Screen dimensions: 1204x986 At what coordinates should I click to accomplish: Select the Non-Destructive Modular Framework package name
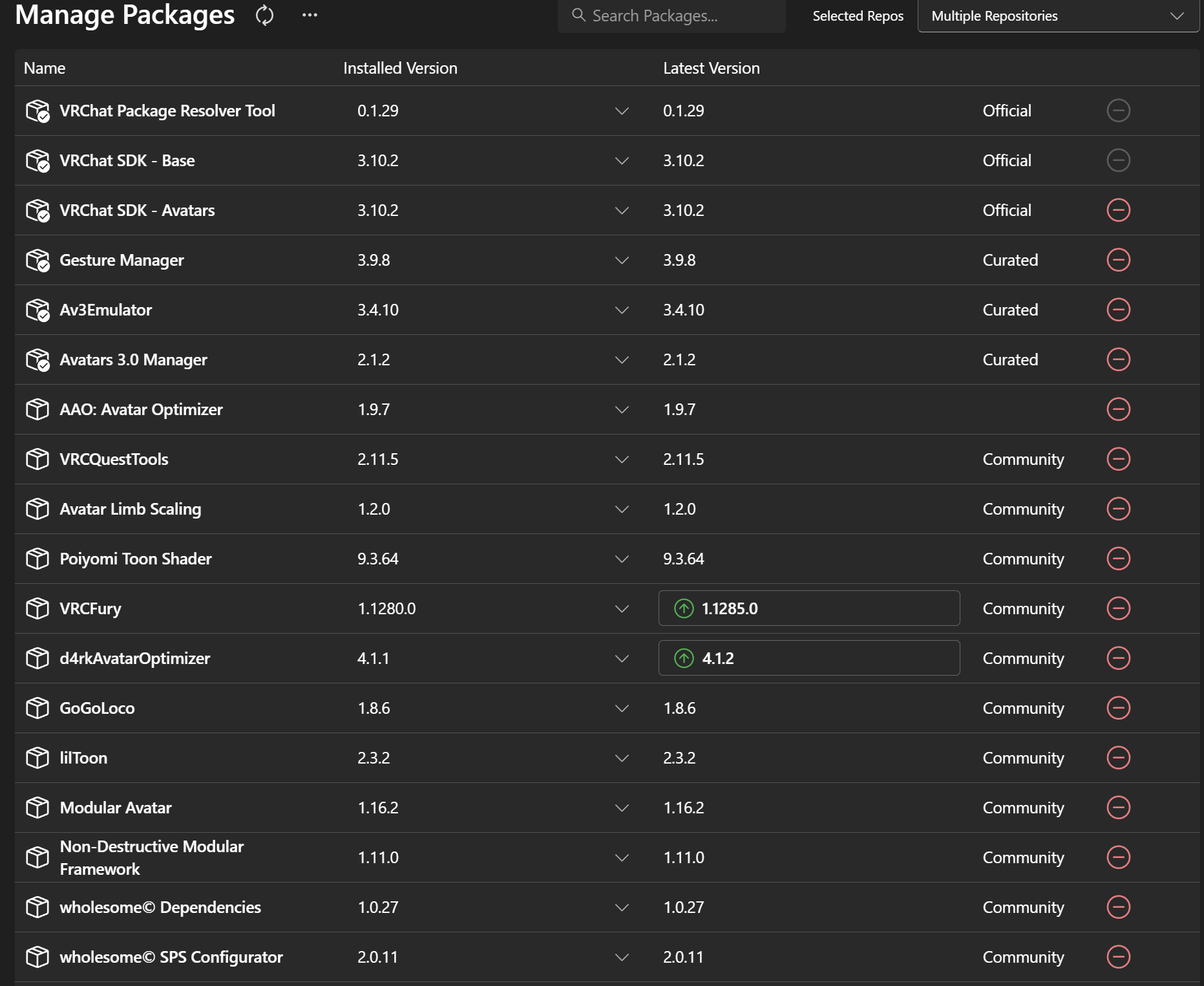tap(152, 857)
